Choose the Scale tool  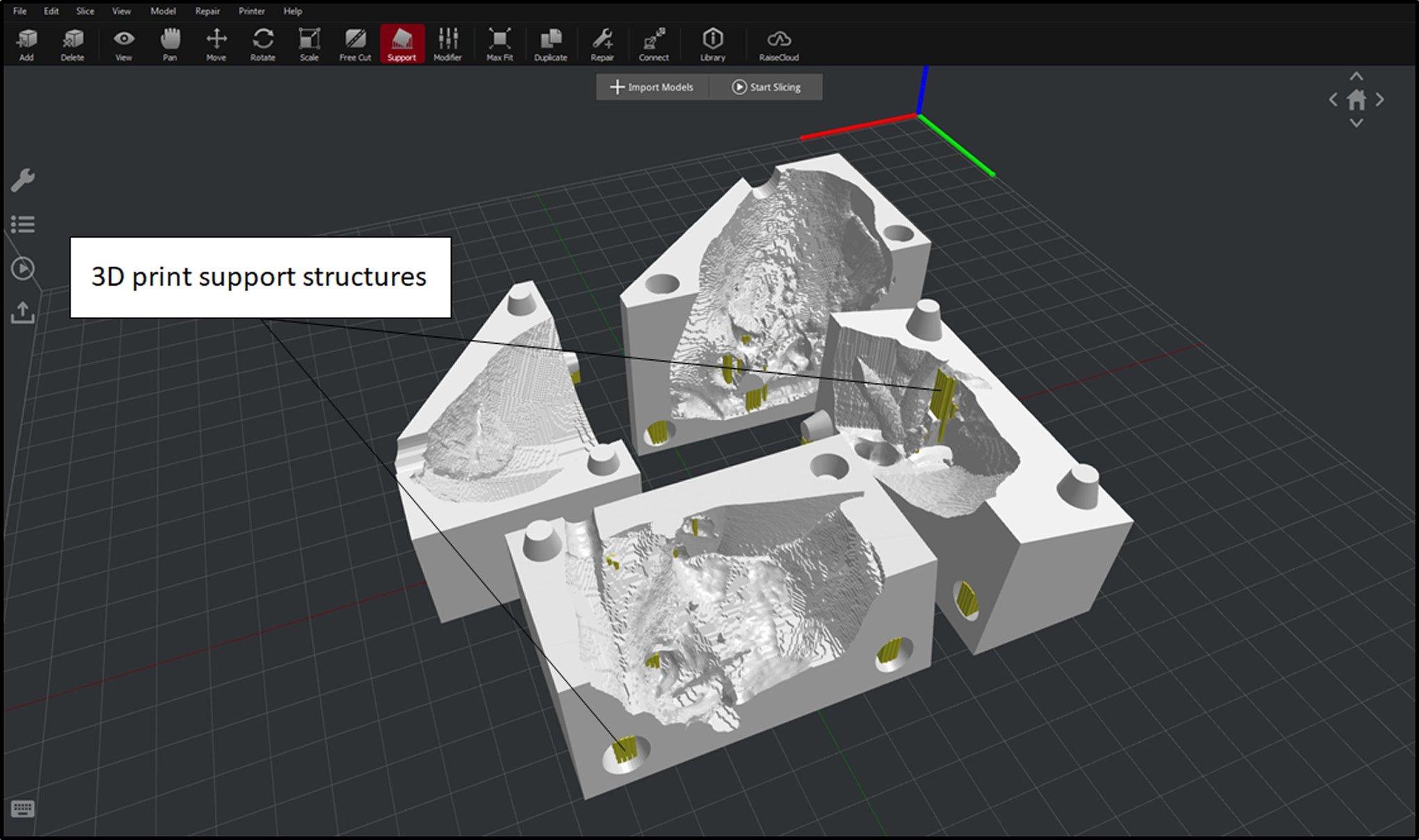point(309,43)
